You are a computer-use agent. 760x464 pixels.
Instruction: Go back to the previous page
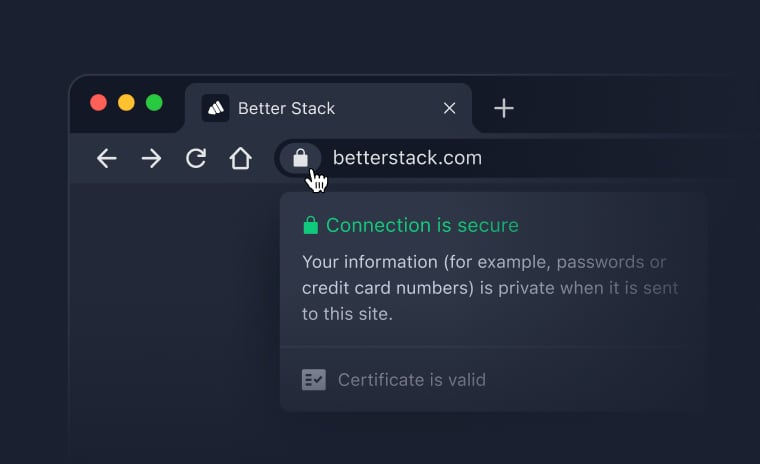[x=107, y=158]
